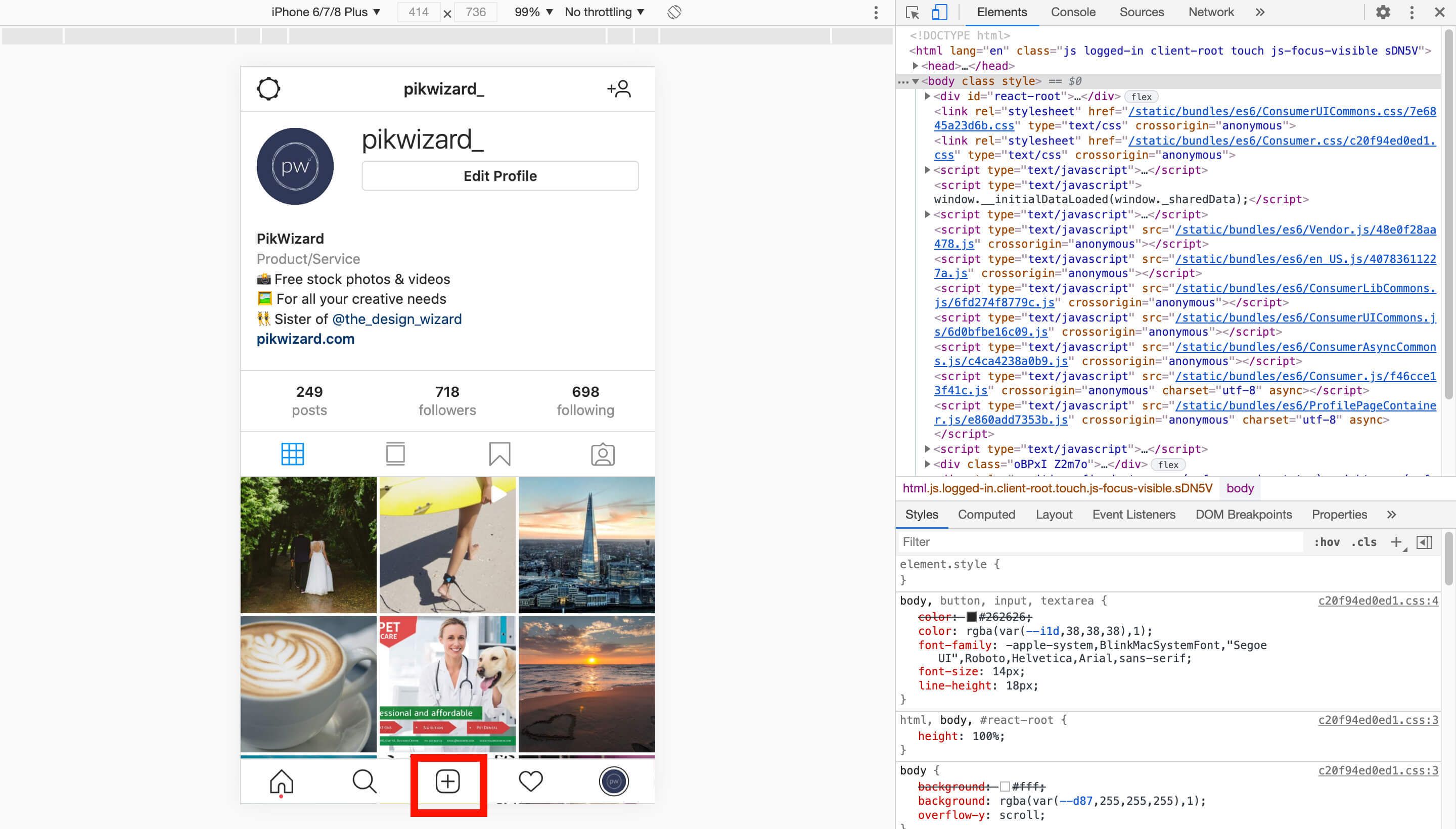Expand the react-root div node
Screen dimensions: 1456x829
[x=928, y=96]
